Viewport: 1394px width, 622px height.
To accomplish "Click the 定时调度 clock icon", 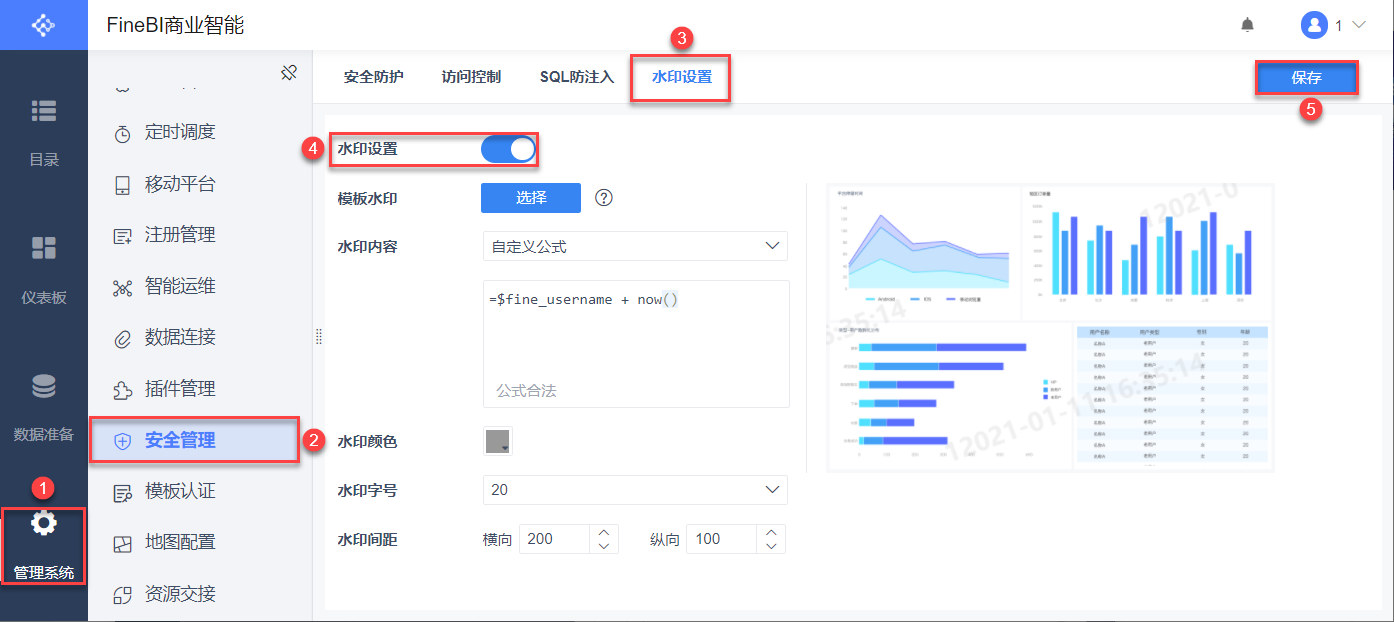I will tap(123, 133).
